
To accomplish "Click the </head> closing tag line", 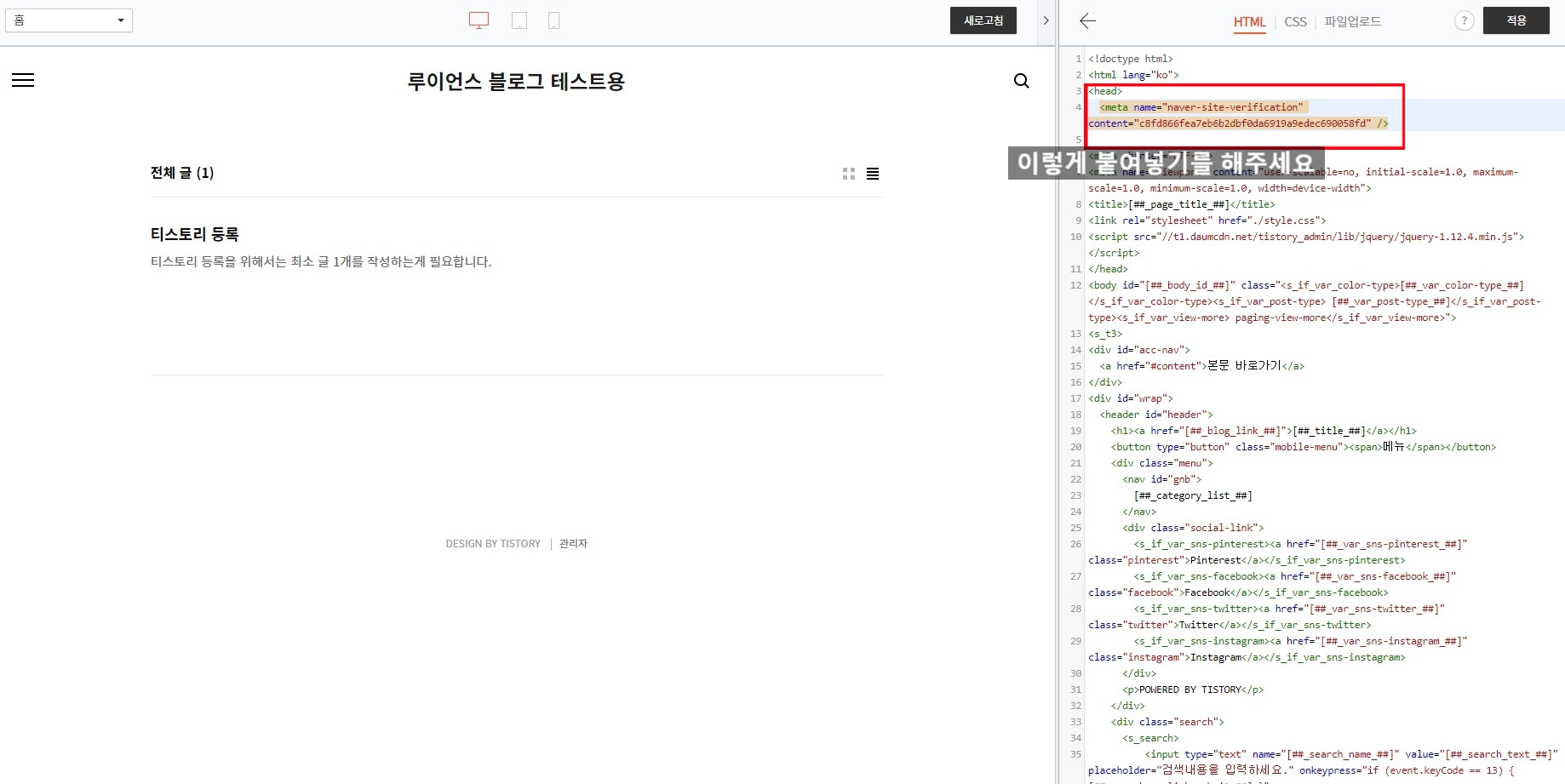I will point(1108,269).
